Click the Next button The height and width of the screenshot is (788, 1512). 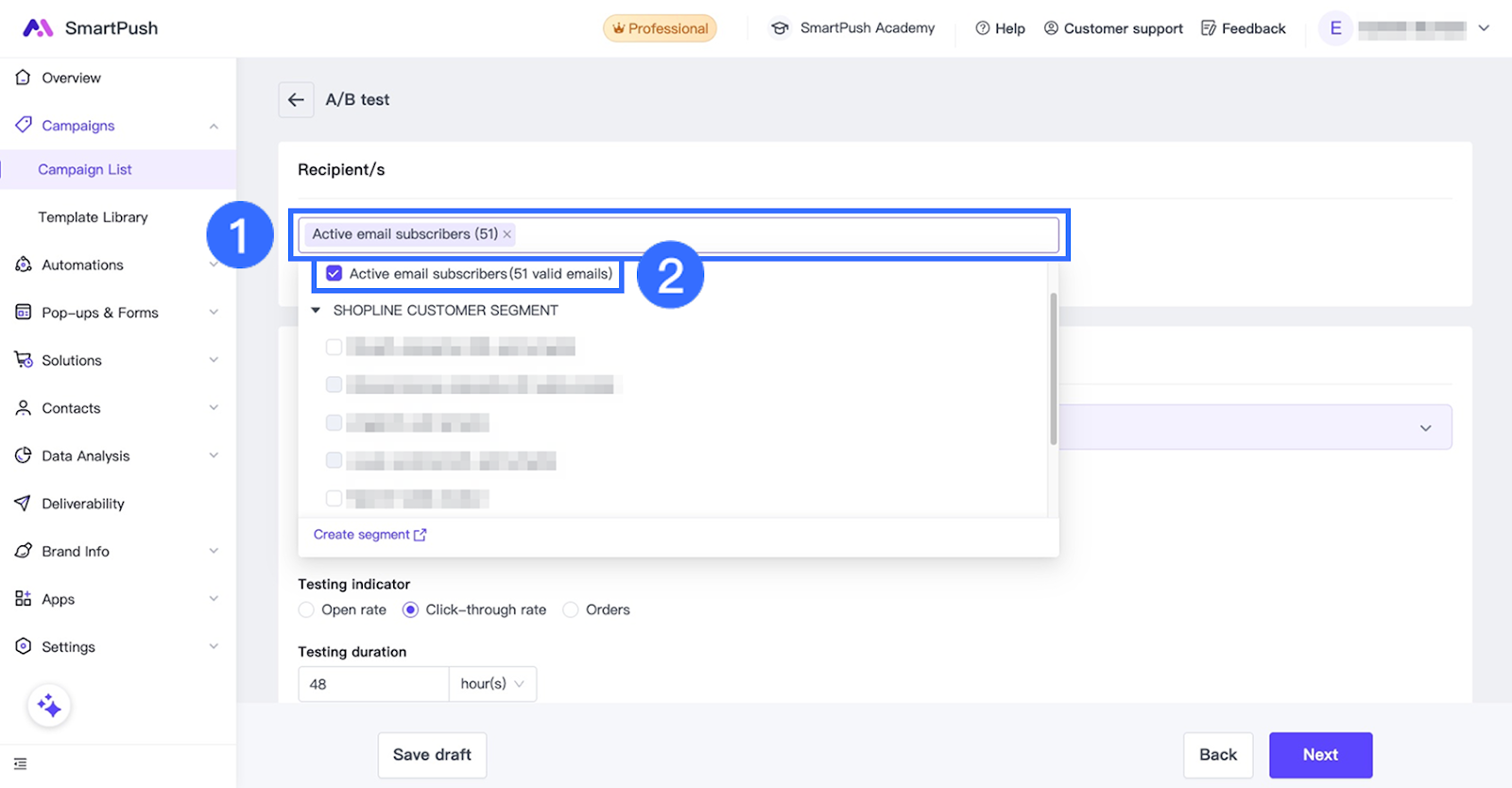pyautogui.click(x=1319, y=755)
